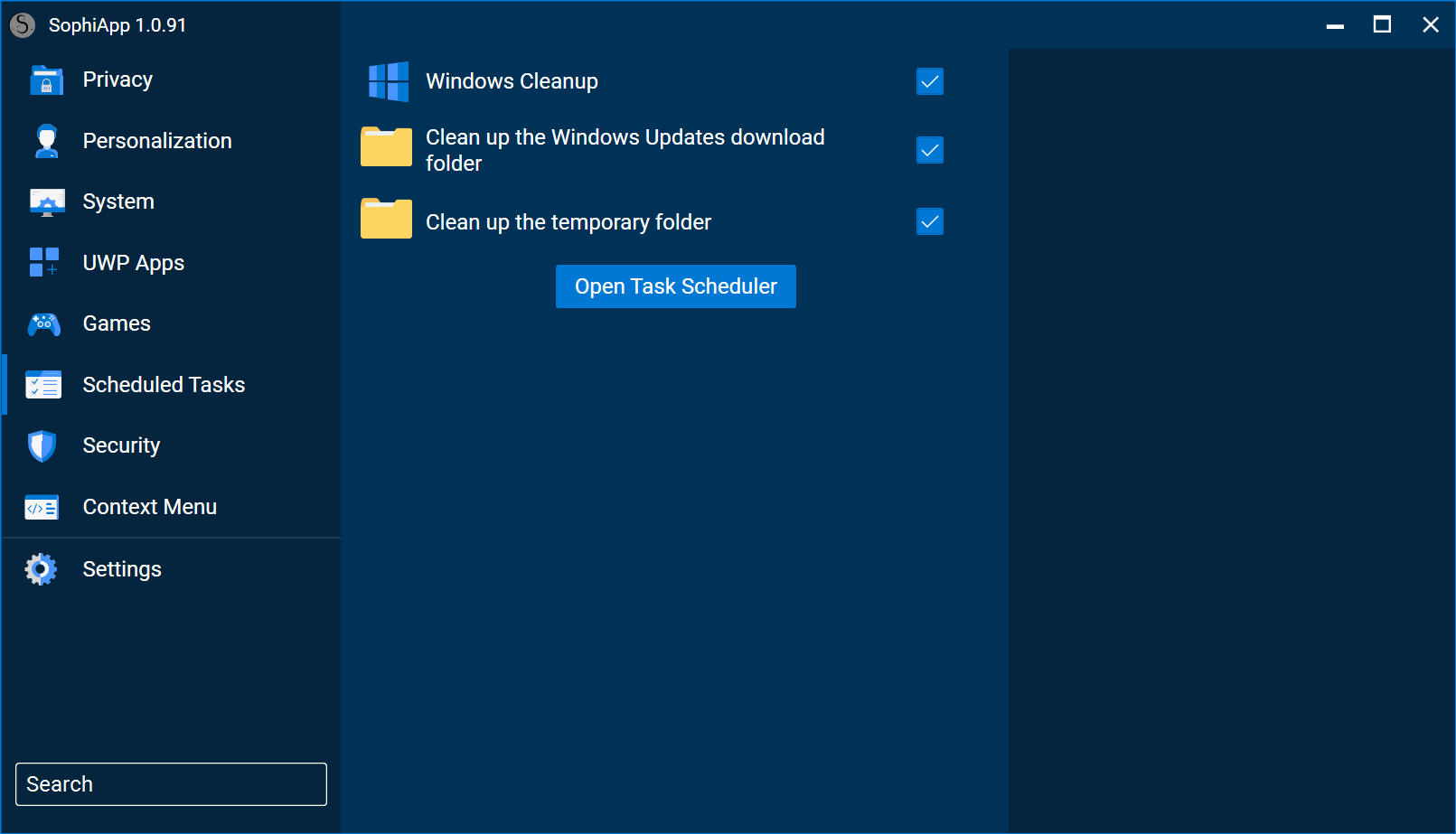The image size is (1456, 834).
Task: Click the System monitor icon
Action: pos(46,202)
